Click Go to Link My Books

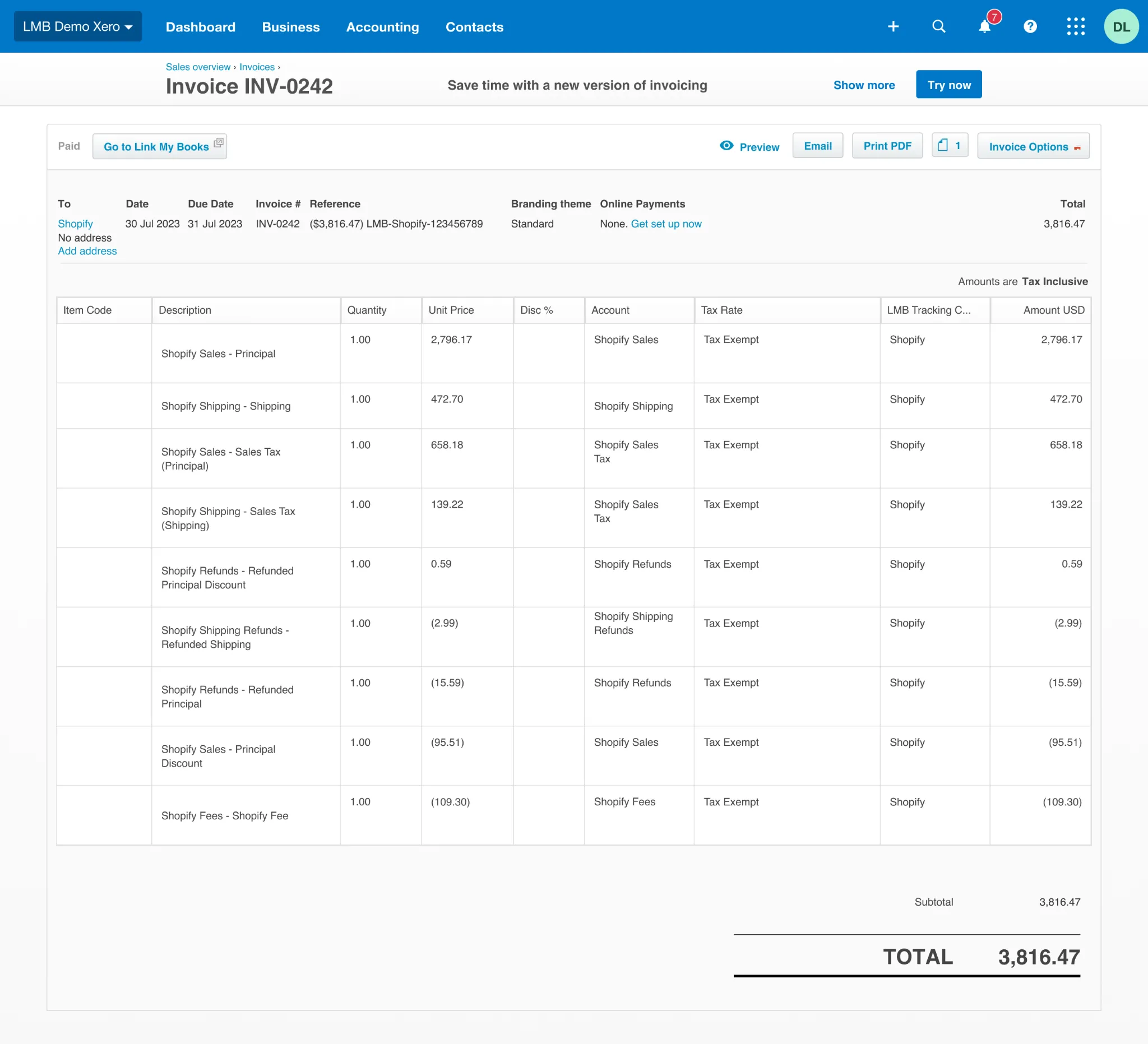click(159, 146)
